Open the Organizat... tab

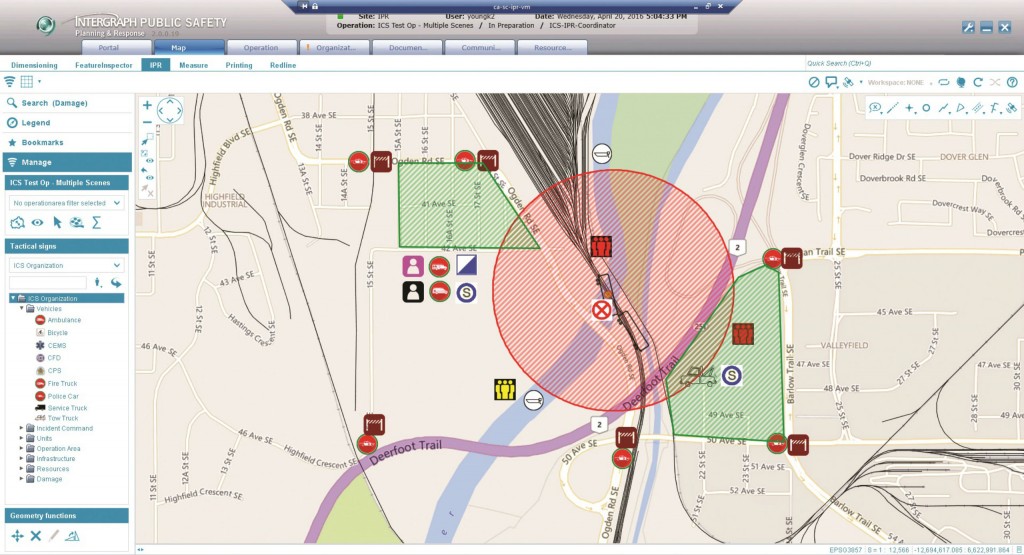tap(334, 48)
